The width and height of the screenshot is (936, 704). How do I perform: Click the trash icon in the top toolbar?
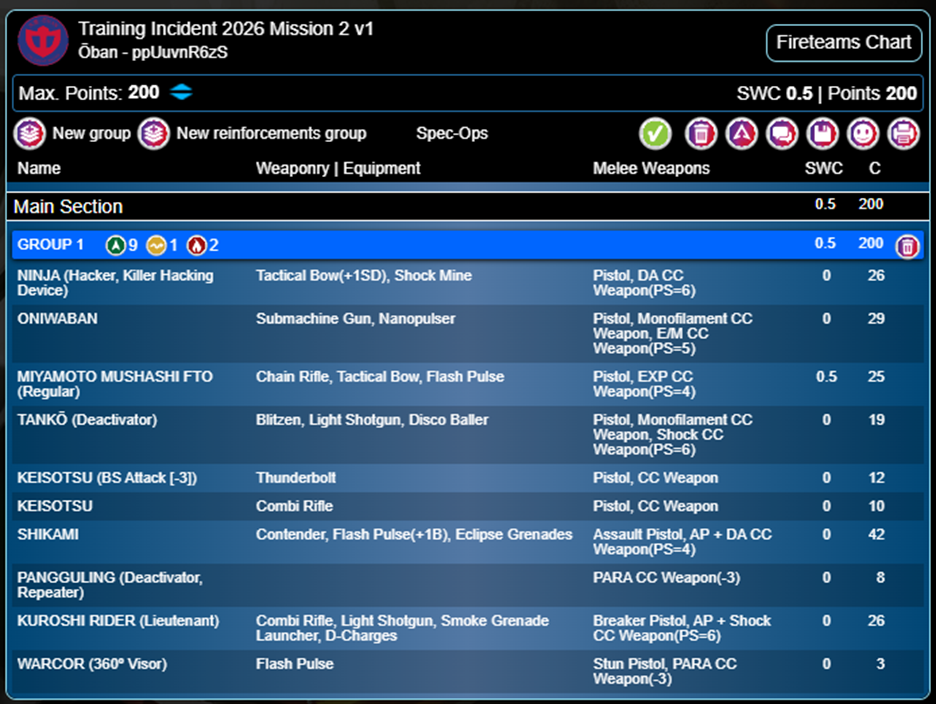701,133
